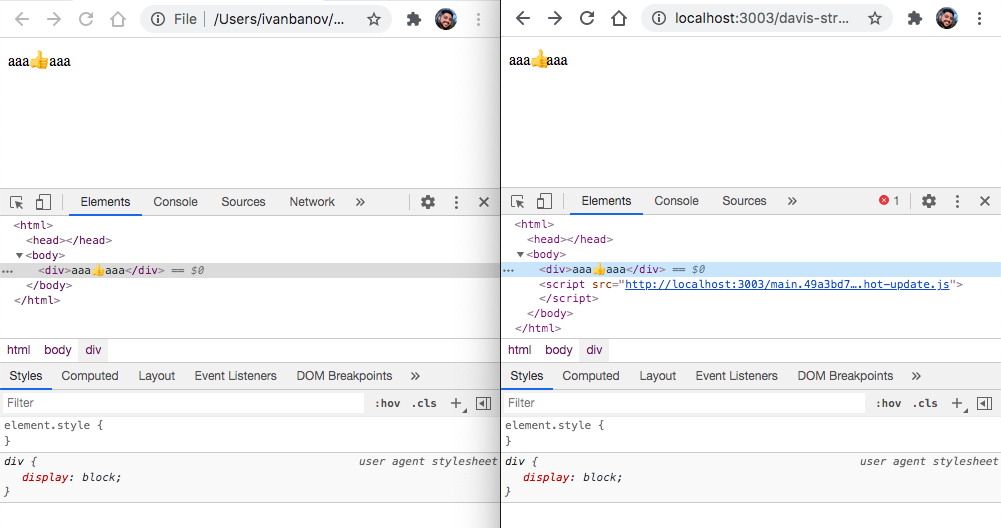This screenshot has height=528, width=1001.
Task: Click the html breadcrumb in the right DevTools
Action: (519, 350)
